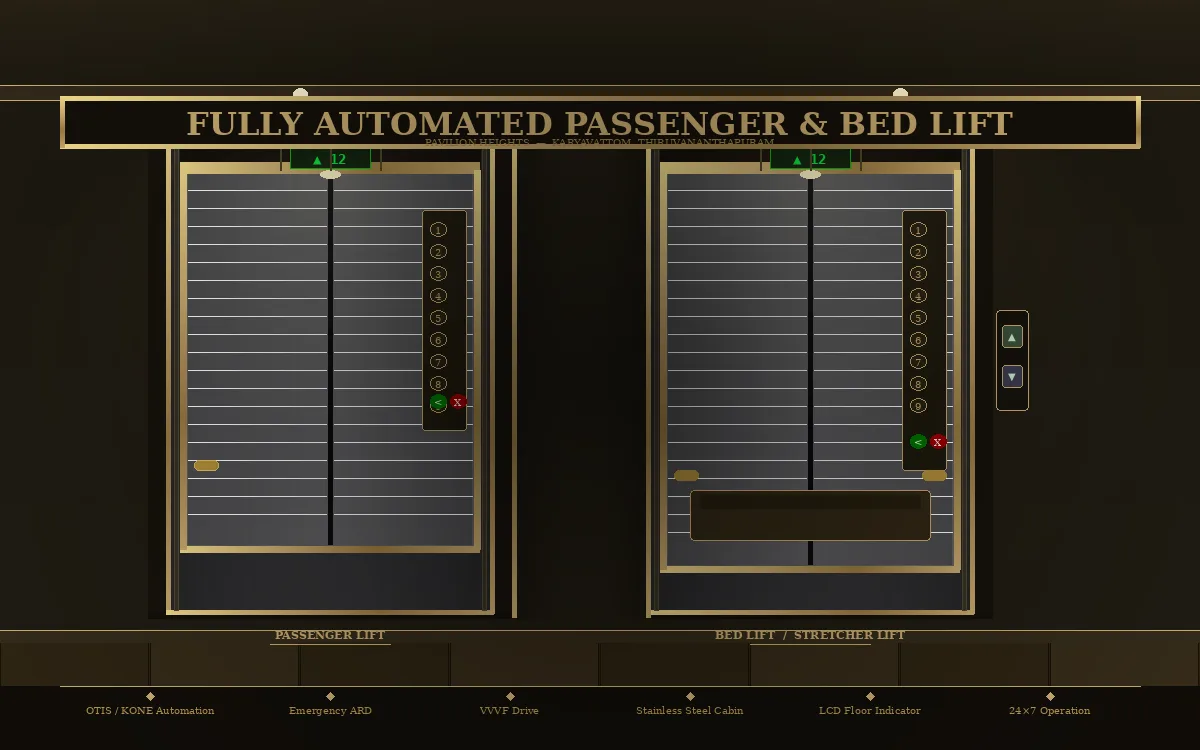Select floor 9 on bed lift panel
Viewport: 1200px width, 750px height.
918,406
